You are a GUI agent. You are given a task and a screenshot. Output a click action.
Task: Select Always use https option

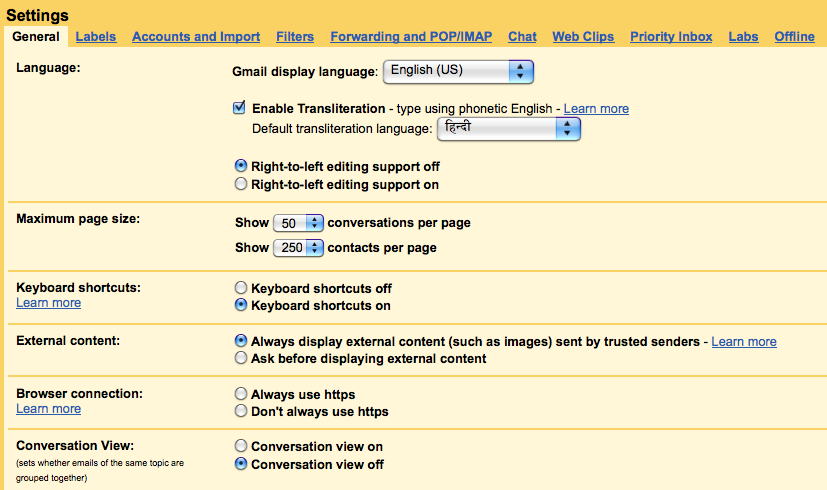[240, 394]
